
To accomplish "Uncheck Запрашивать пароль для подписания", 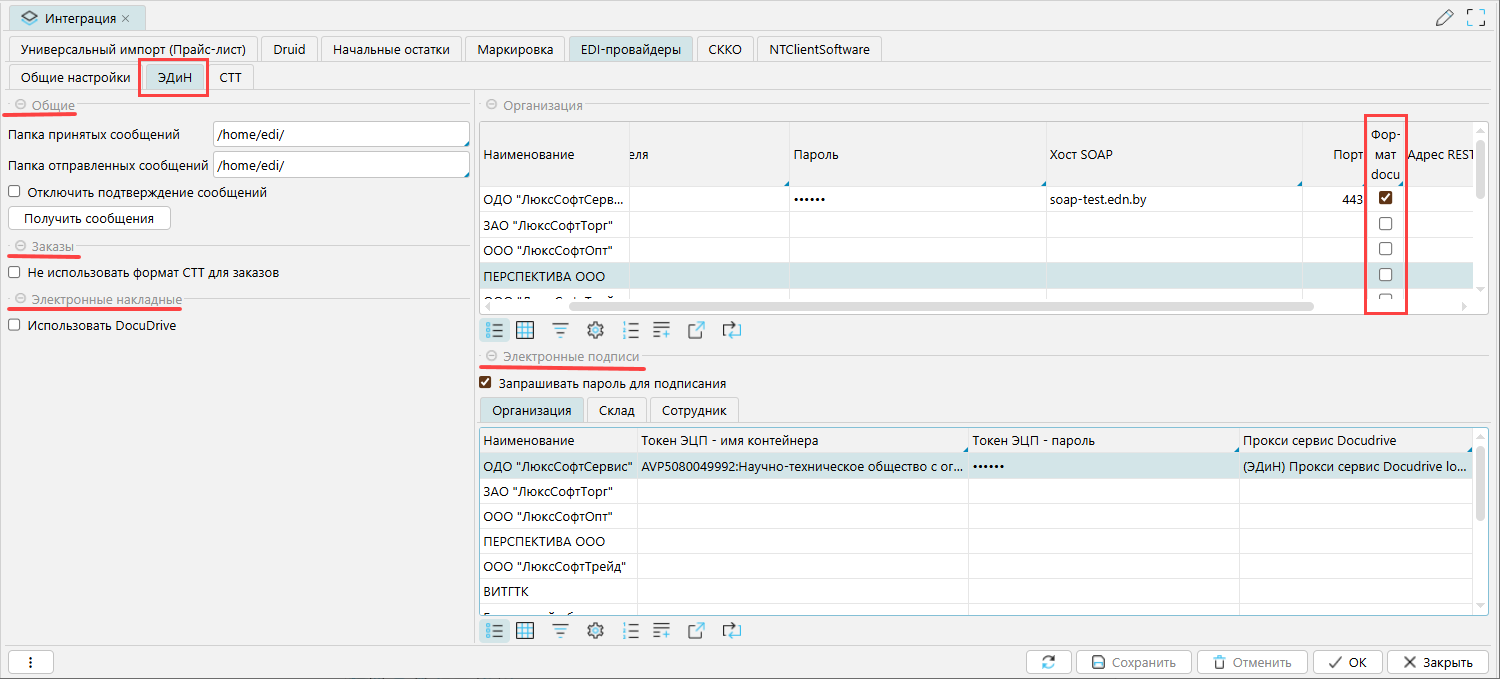I will (x=486, y=383).
